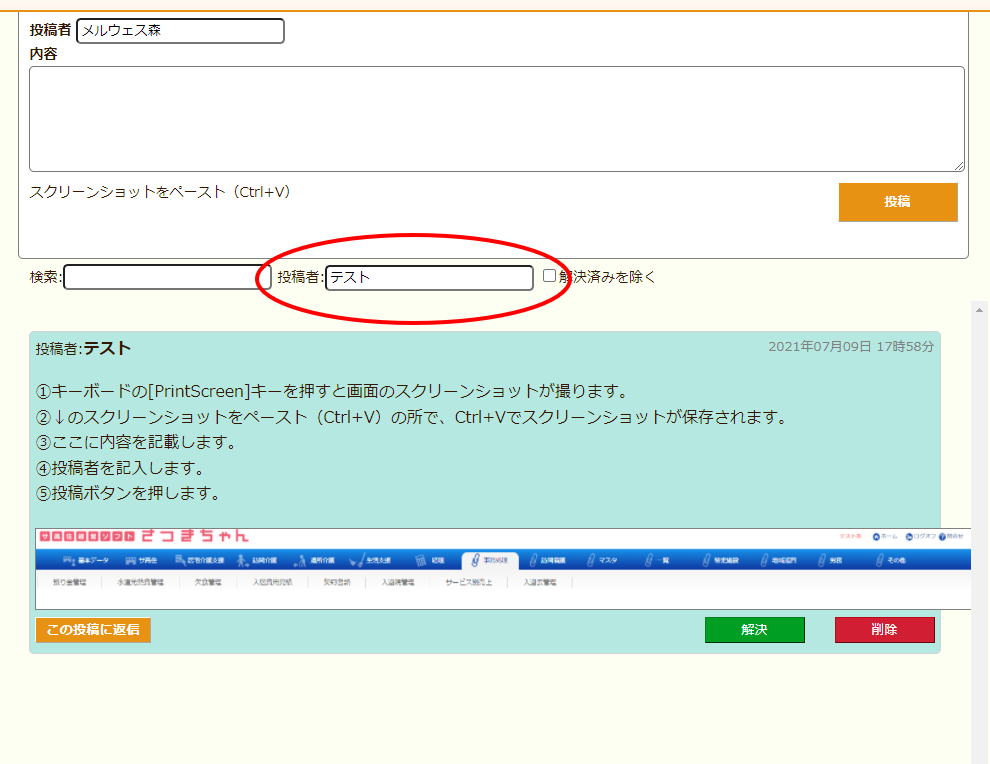Image resolution: width=990 pixels, height=764 pixels.
Task: Mark the post with green 解決 button
Action: (754, 630)
